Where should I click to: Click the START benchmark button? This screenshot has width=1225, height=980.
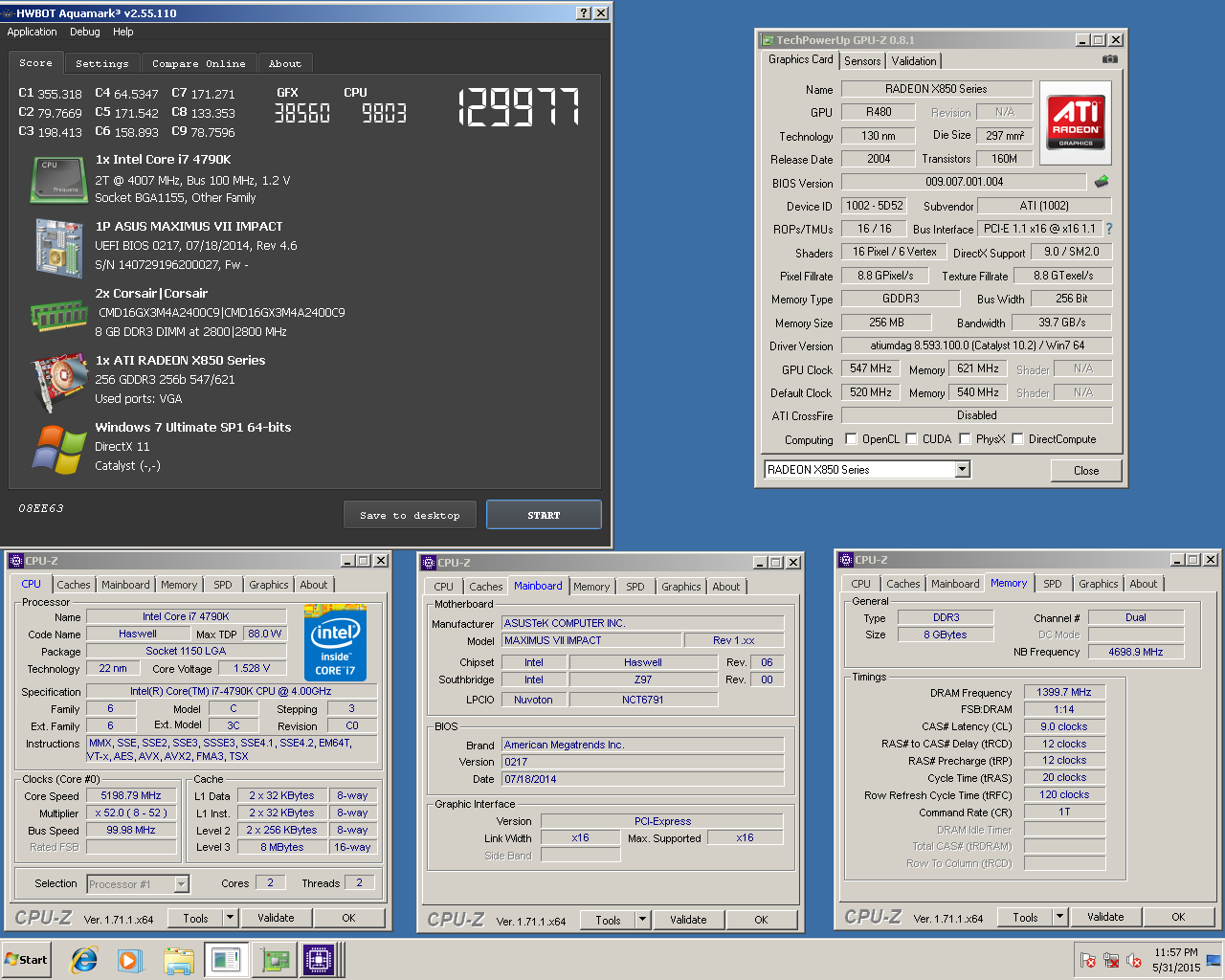tap(544, 515)
